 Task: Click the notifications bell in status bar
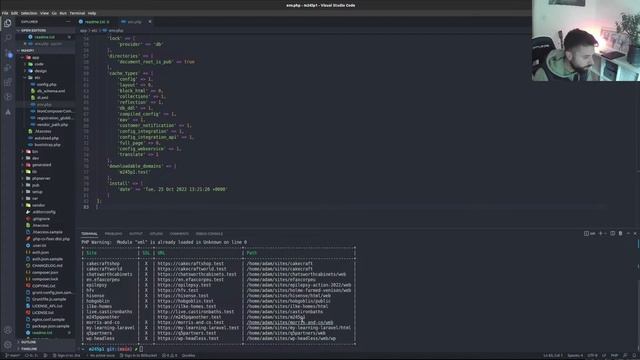pos(635,356)
